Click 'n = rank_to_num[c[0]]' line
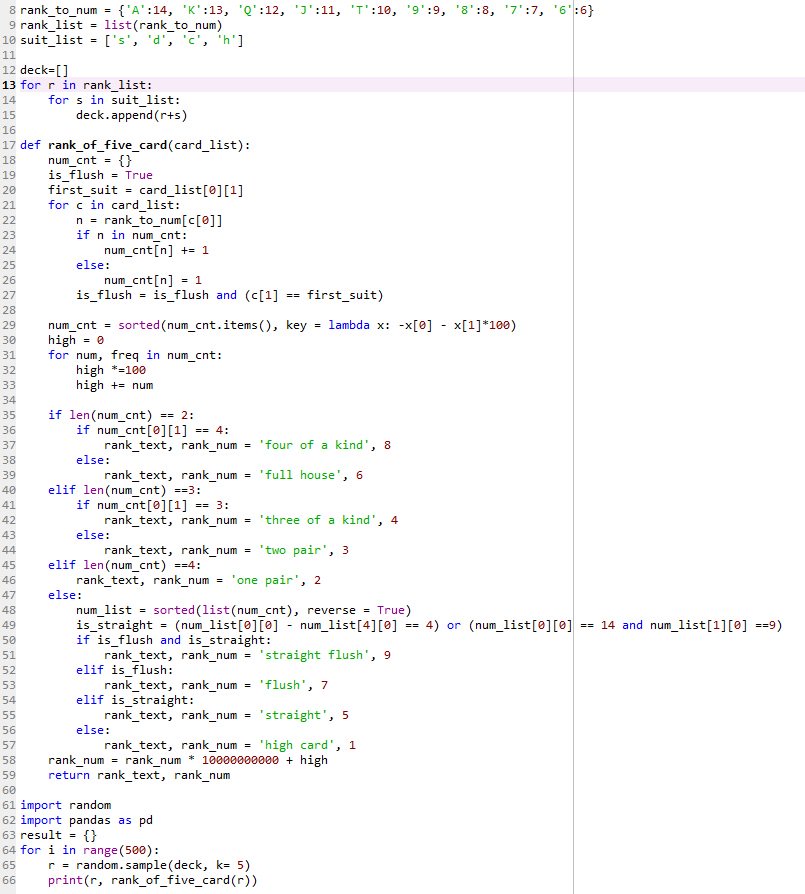 [149, 220]
